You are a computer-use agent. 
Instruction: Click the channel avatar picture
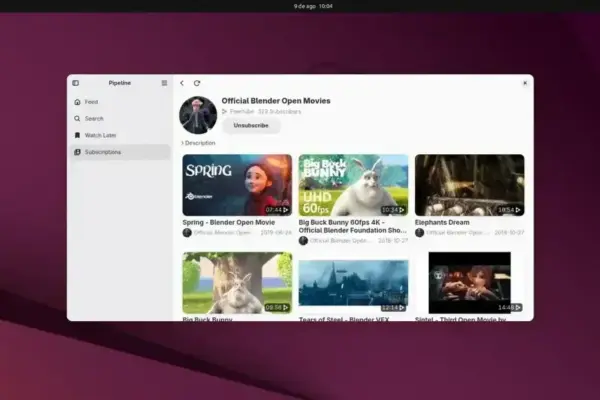pos(198,115)
